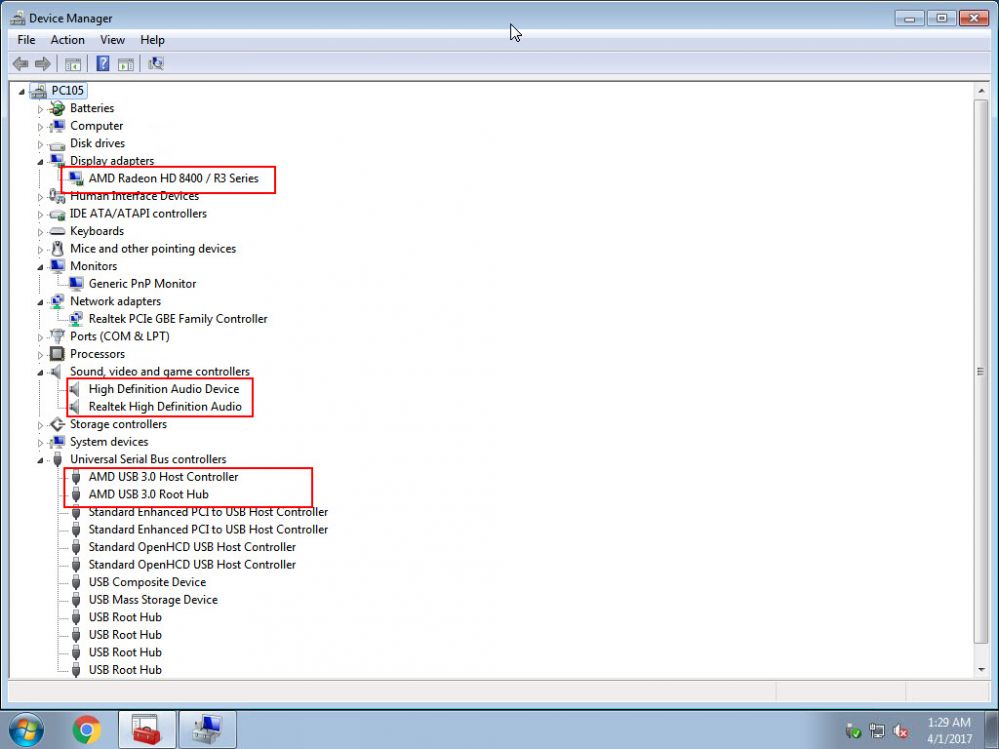999x749 pixels.
Task: Click the Ports (COM & LPT) icon
Action: [57, 336]
